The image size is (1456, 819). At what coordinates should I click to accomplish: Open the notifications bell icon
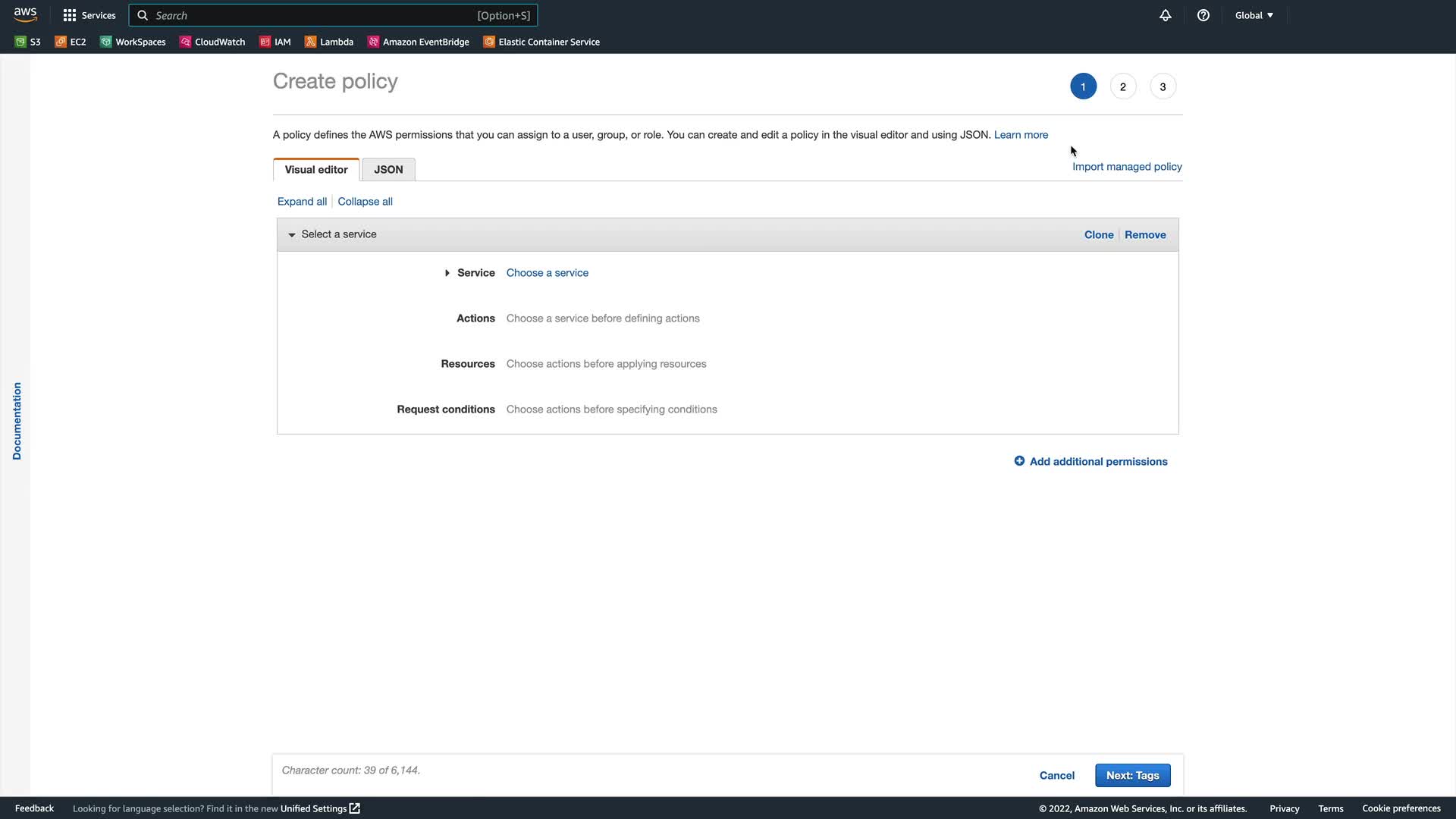(1166, 15)
